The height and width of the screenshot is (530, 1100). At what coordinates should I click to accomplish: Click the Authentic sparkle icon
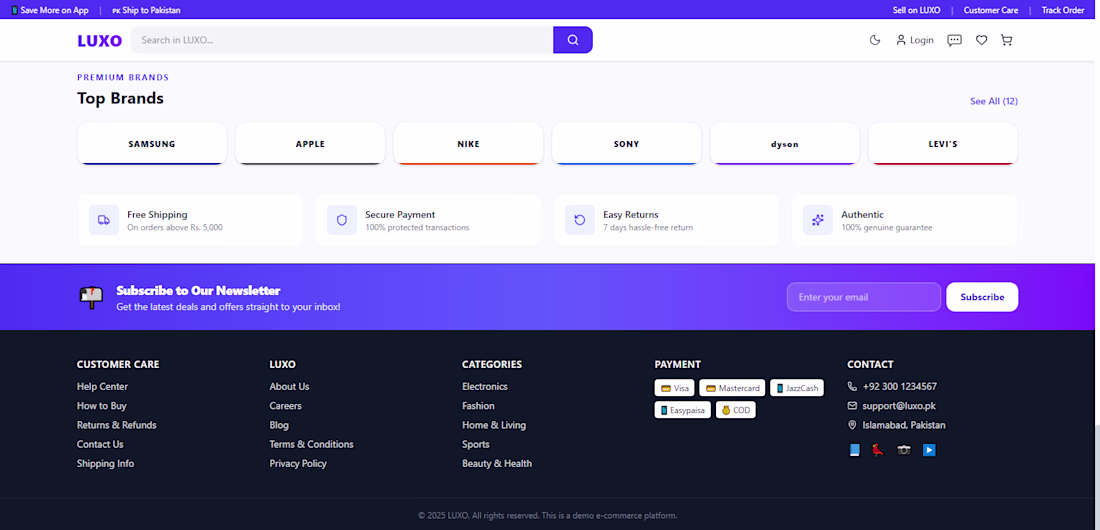[818, 220]
